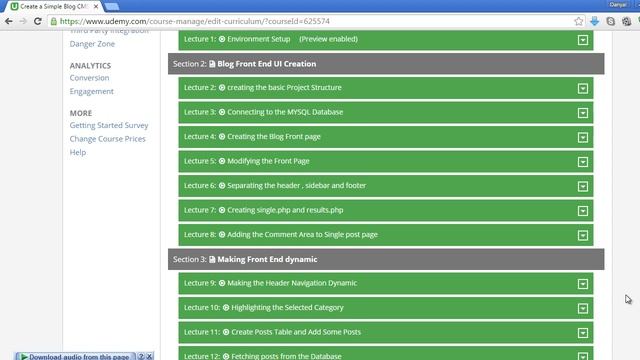Image resolution: width=640 pixels, height=360 pixels.
Task: Expand Lecture 4 Blog Front page row
Action: 583,138
